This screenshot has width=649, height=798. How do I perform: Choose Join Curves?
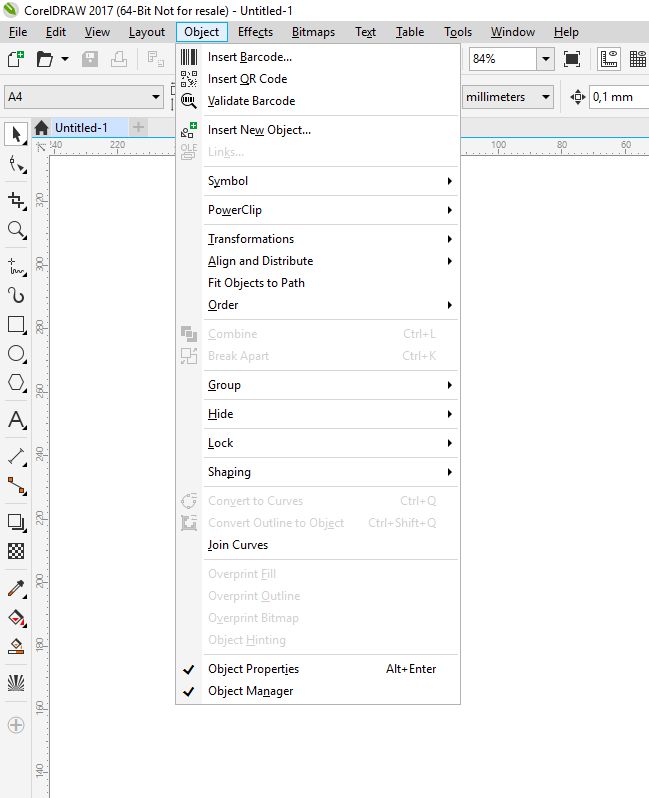click(x=318, y=545)
